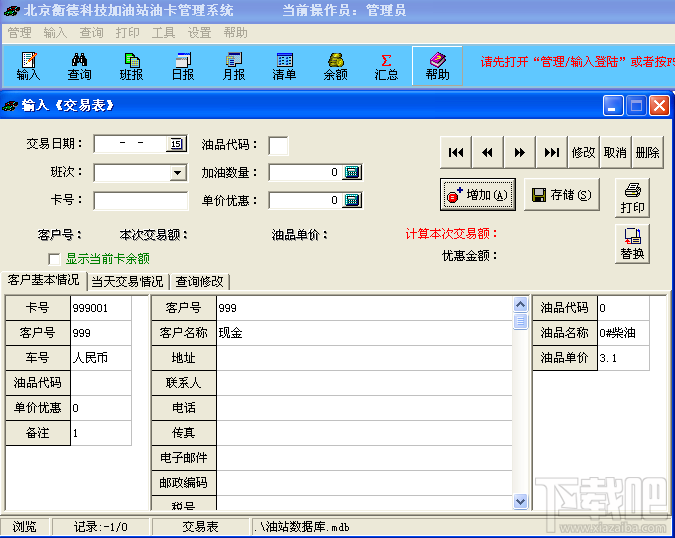This screenshot has width=675, height=538.
Task: Open the 汇总 summary tool
Action: [386, 66]
